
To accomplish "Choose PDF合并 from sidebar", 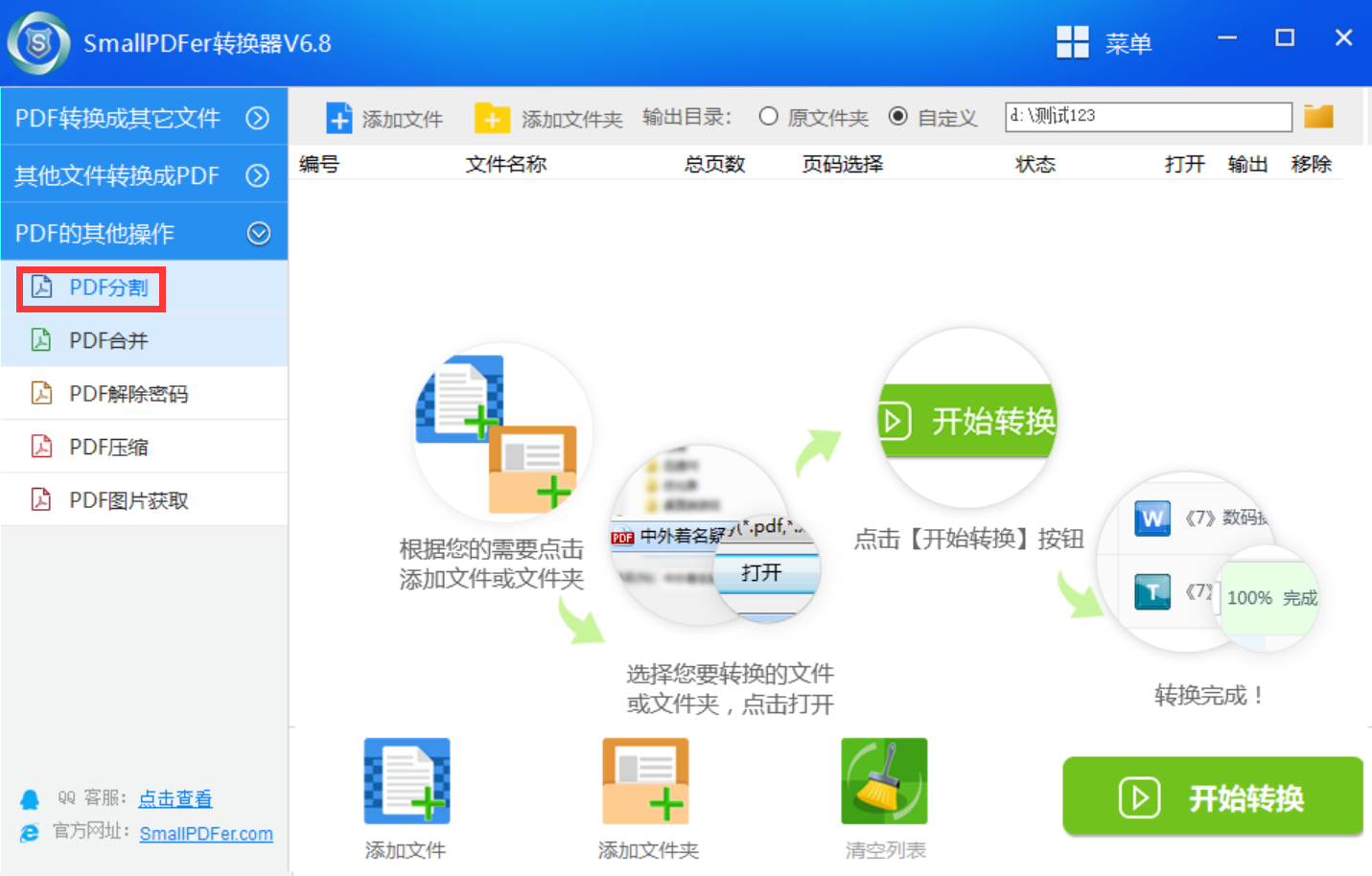I will coord(144,340).
